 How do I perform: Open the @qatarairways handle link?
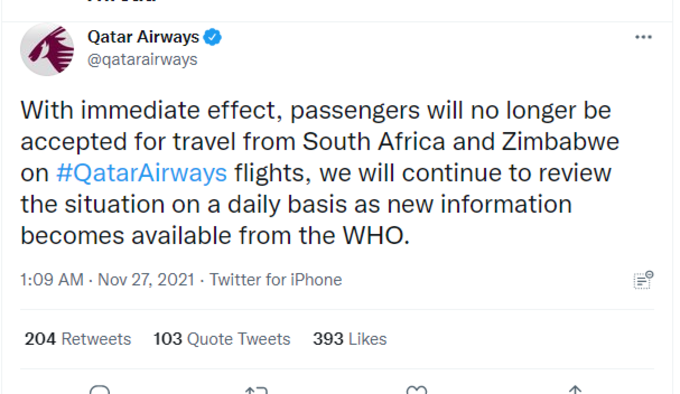pyautogui.click(x=142, y=59)
